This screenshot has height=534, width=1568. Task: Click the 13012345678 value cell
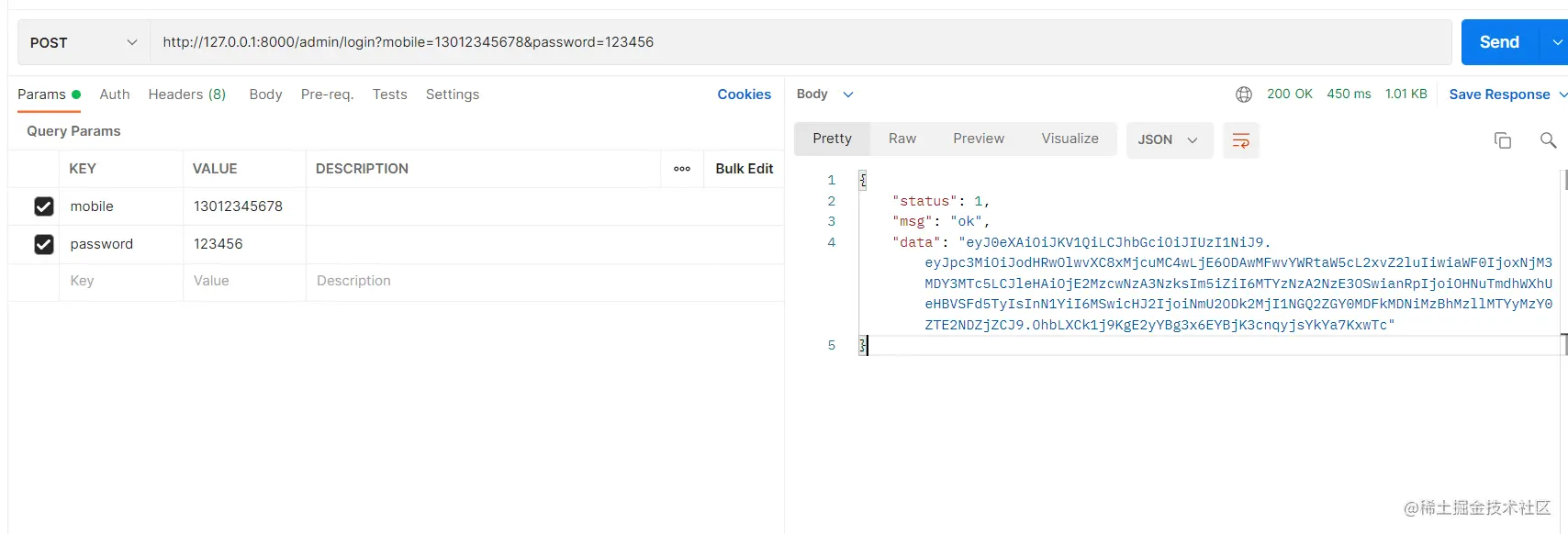pos(244,206)
